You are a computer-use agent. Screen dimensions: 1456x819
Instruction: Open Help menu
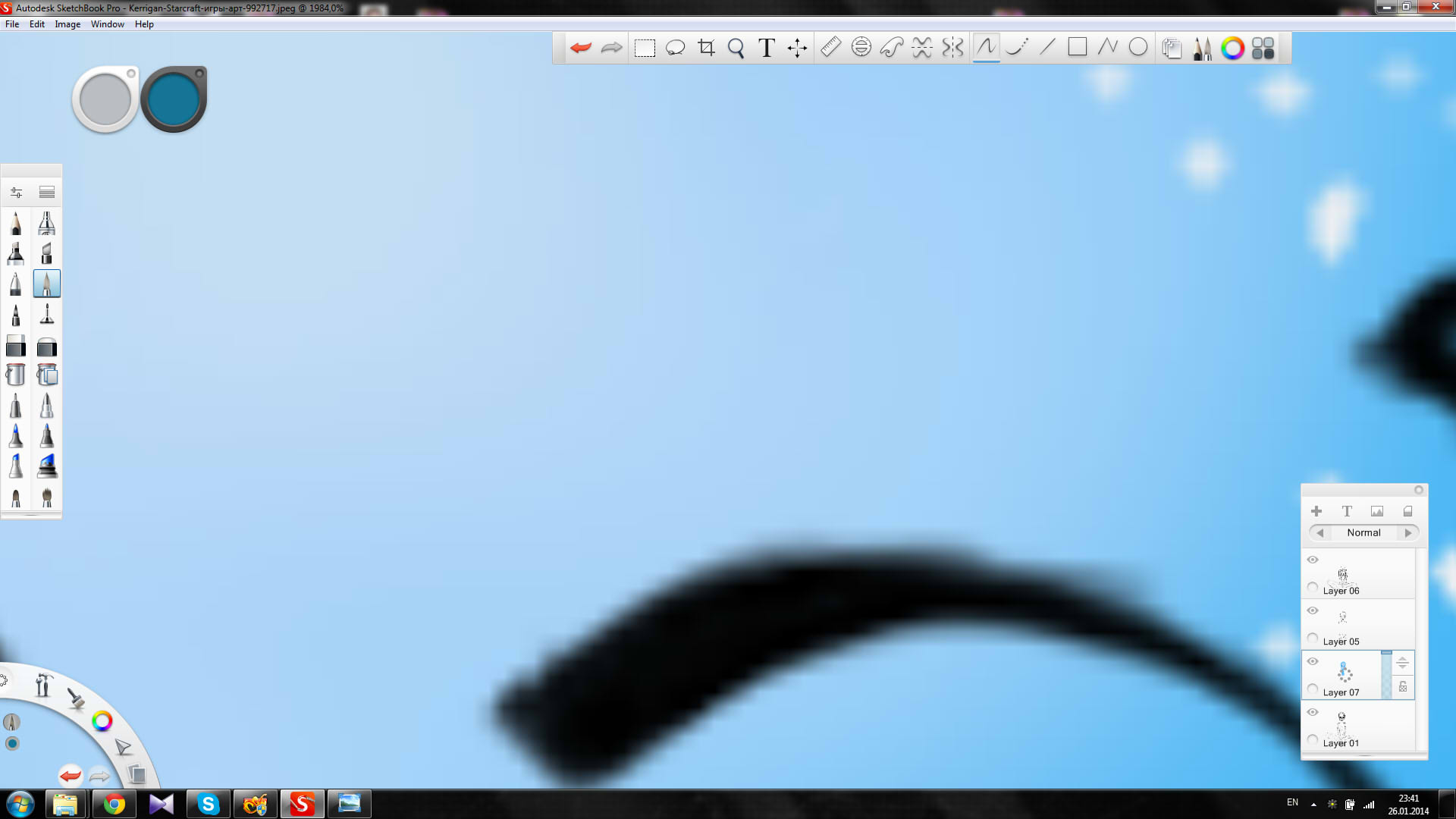tap(144, 24)
